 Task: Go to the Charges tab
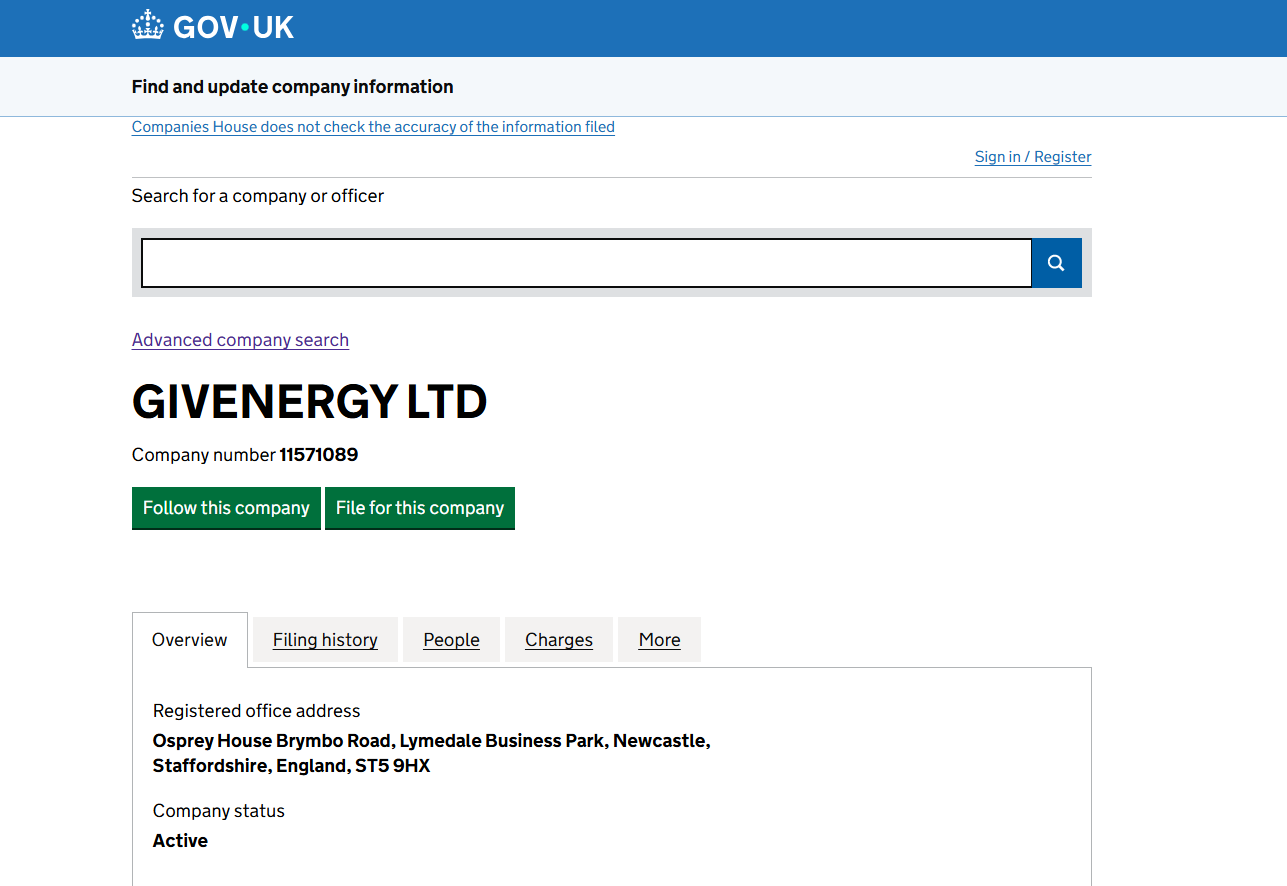coord(559,640)
